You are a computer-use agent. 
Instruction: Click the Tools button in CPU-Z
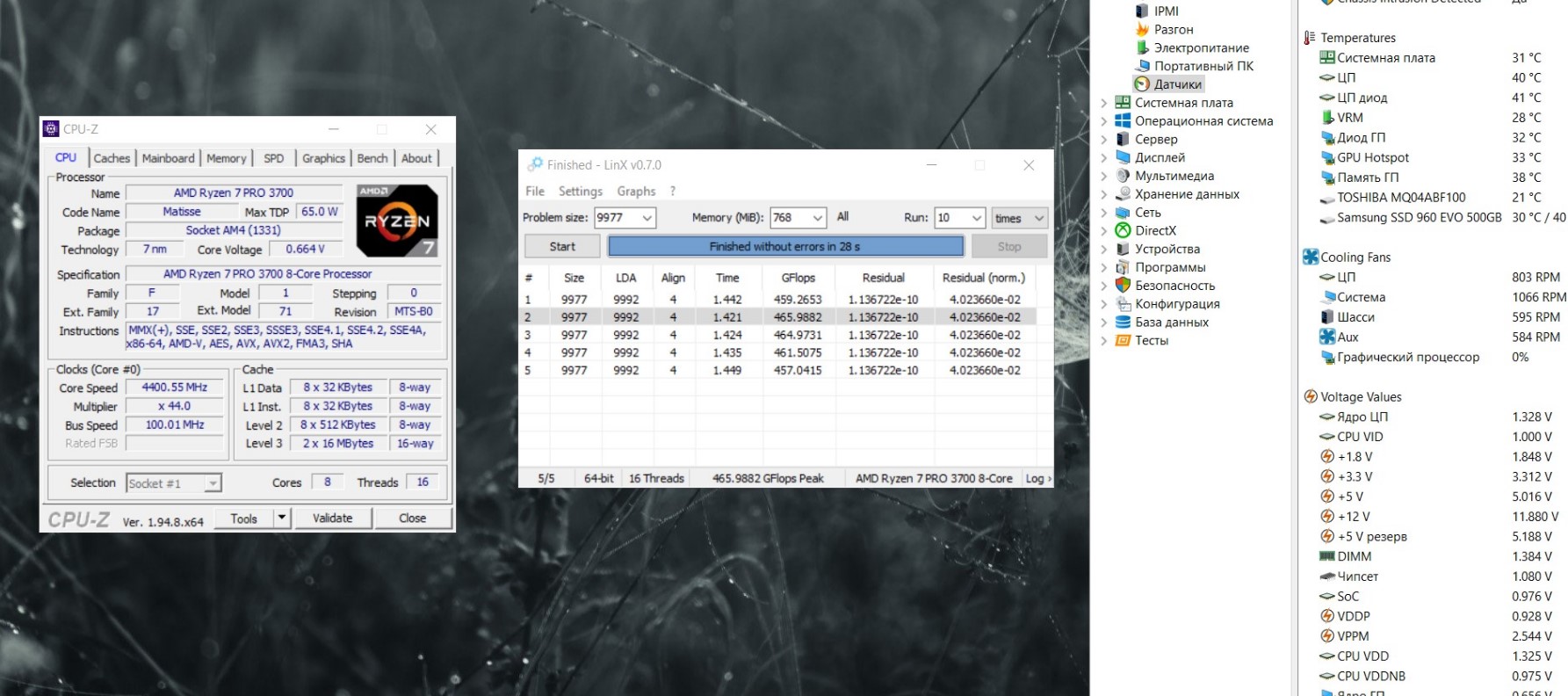coord(244,518)
